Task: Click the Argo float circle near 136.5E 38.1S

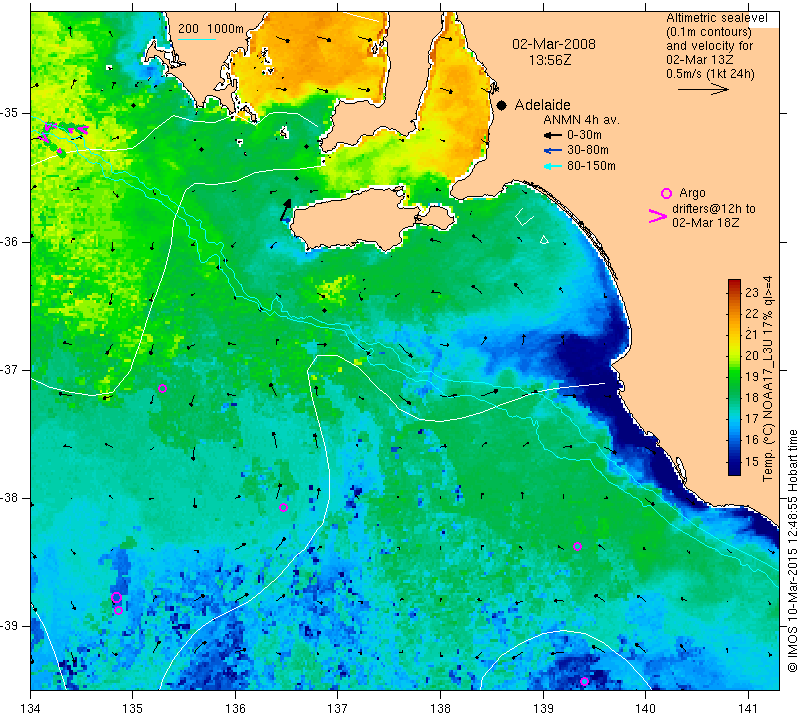Action: coord(284,507)
